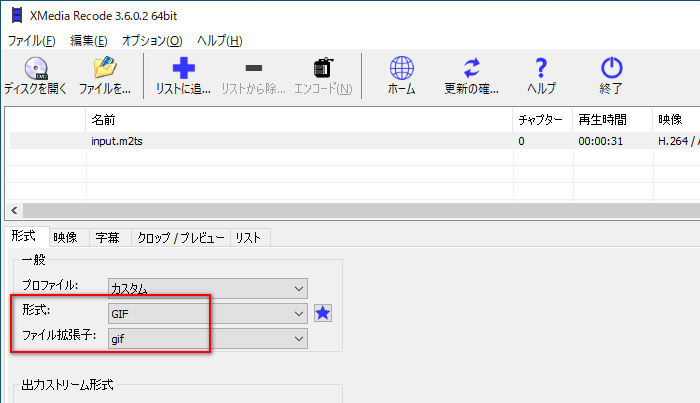This screenshot has width=700, height=403.
Task: Click the XMedia Recode title bar app icon
Action: point(17,15)
